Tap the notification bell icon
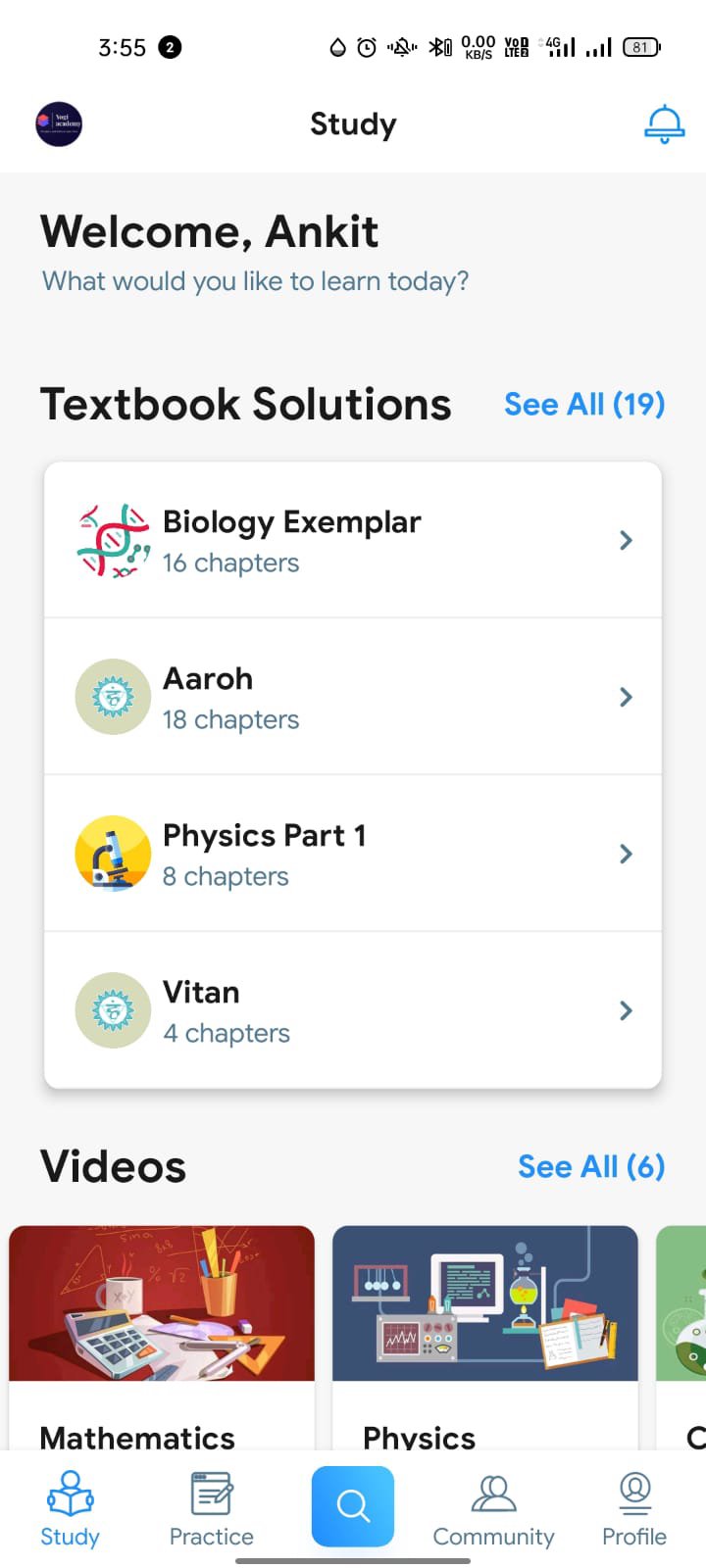706x1568 pixels. (x=664, y=124)
